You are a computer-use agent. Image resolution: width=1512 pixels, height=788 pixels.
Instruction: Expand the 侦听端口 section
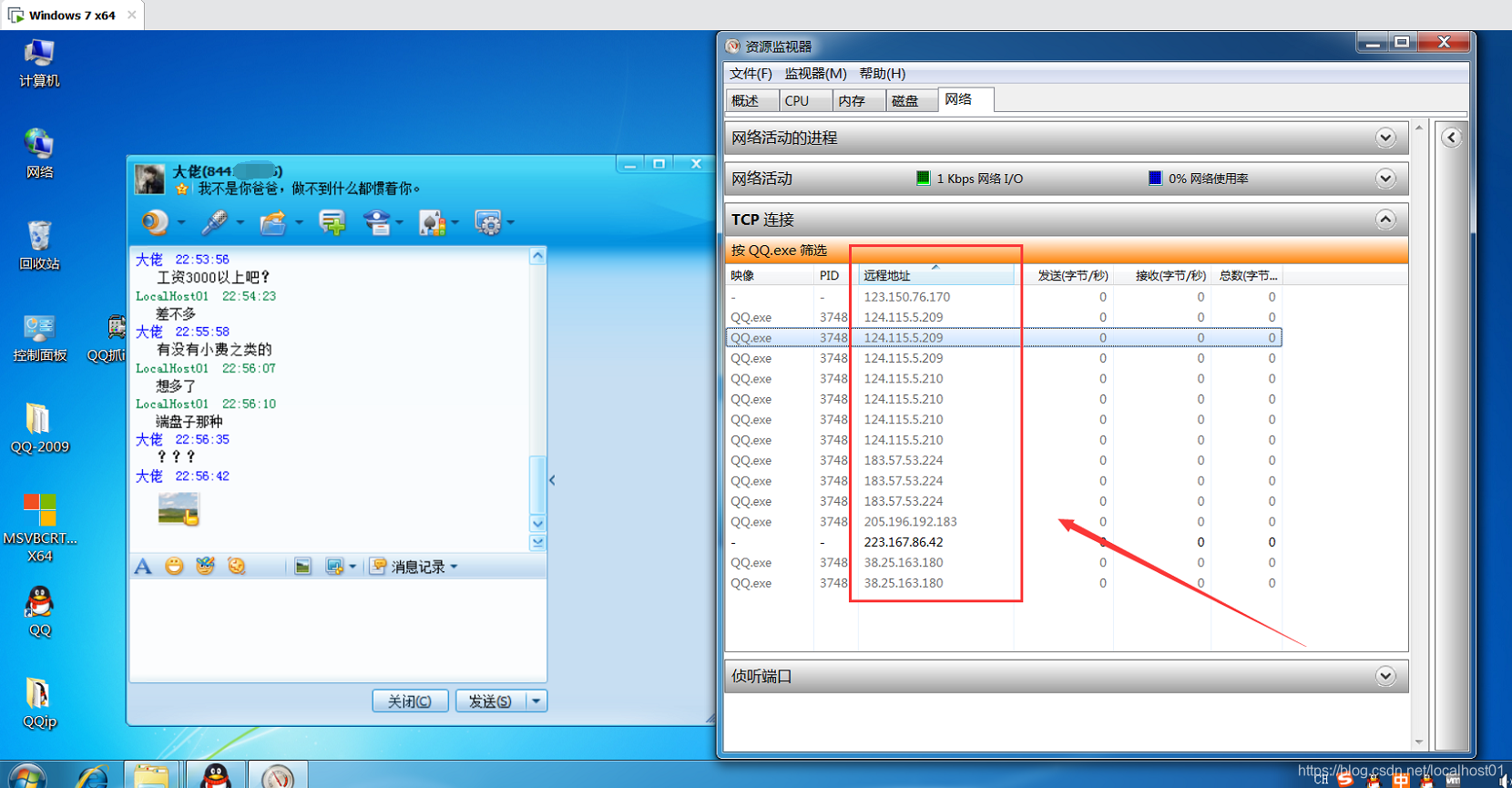coord(1385,676)
